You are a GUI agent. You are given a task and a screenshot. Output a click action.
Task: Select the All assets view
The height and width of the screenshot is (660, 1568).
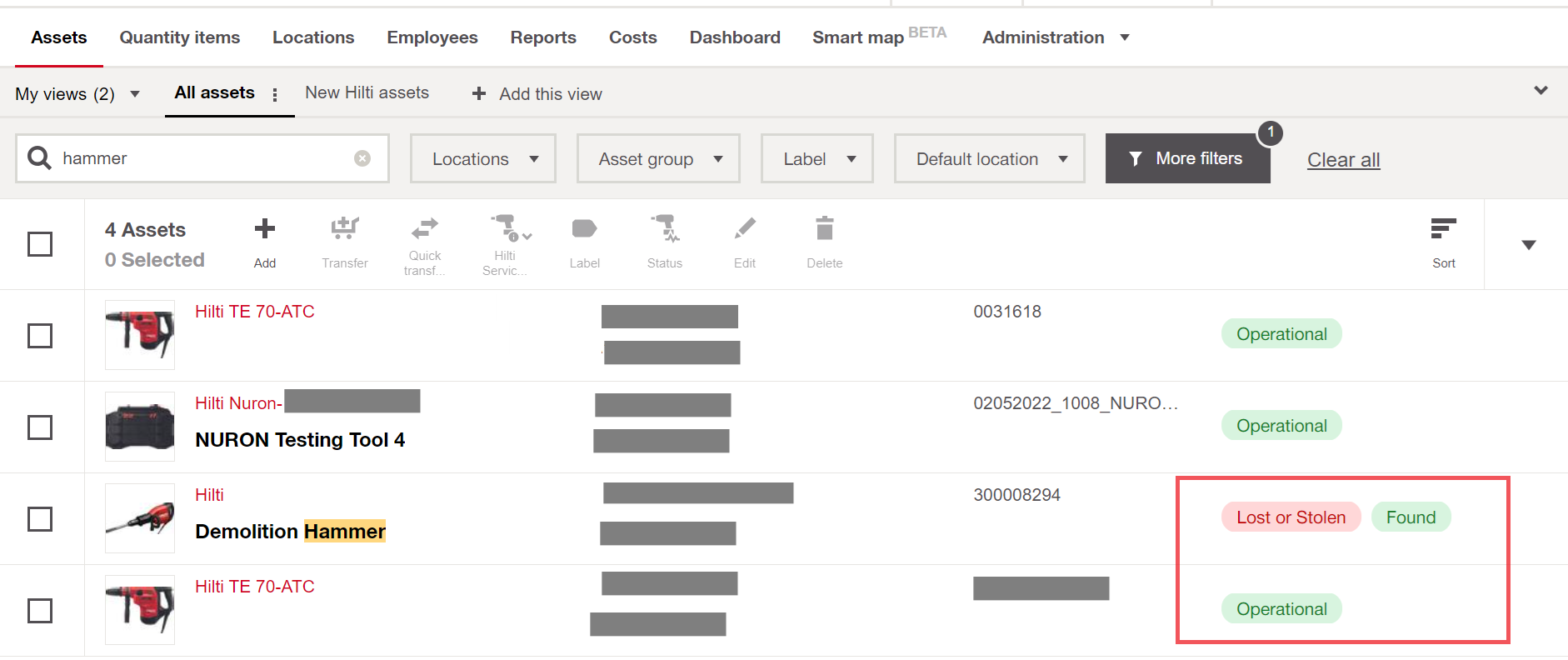coord(214,92)
